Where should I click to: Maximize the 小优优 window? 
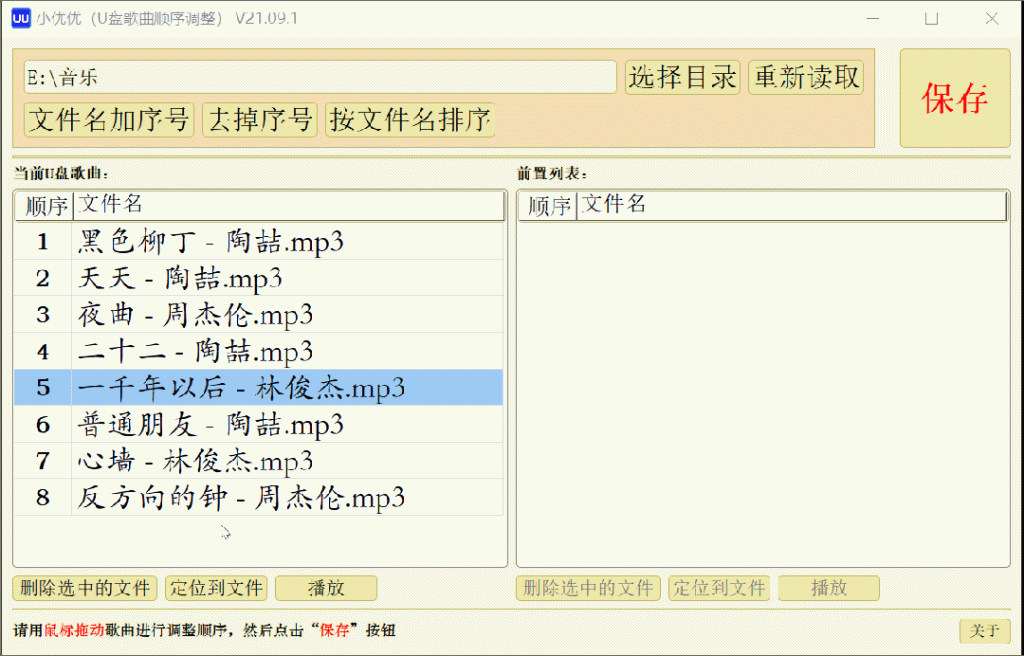932,18
